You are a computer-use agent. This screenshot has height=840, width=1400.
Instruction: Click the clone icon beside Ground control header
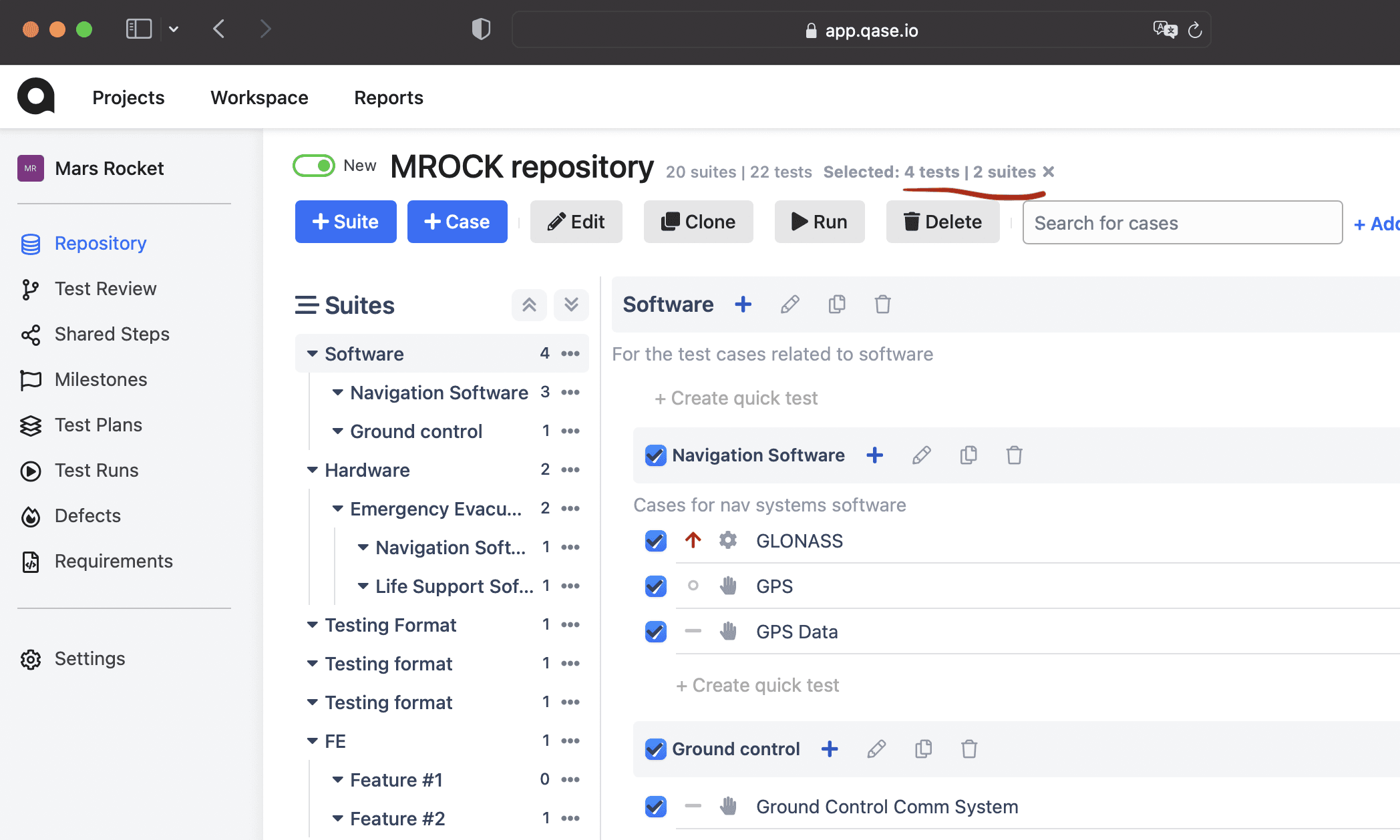click(923, 749)
